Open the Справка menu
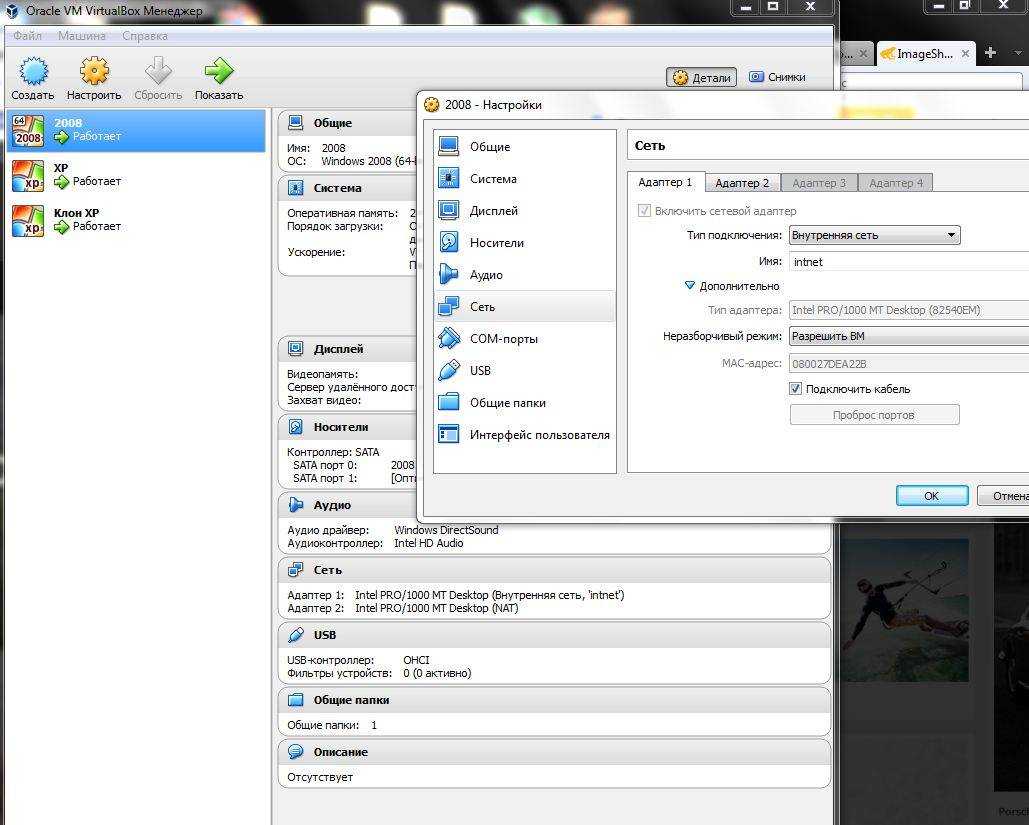This screenshot has width=1029, height=825. click(145, 35)
